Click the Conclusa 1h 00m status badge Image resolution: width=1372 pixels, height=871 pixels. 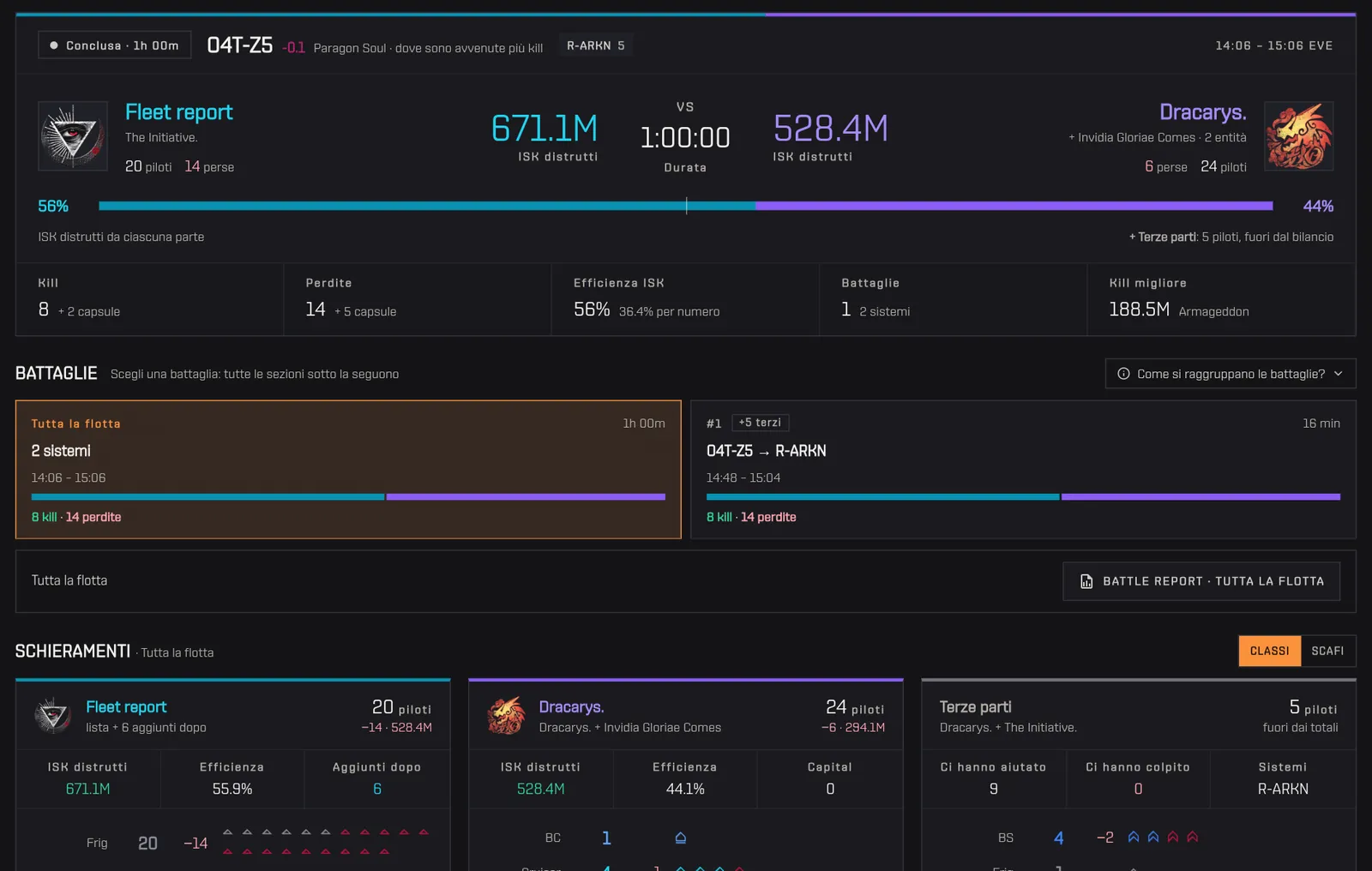point(114,45)
